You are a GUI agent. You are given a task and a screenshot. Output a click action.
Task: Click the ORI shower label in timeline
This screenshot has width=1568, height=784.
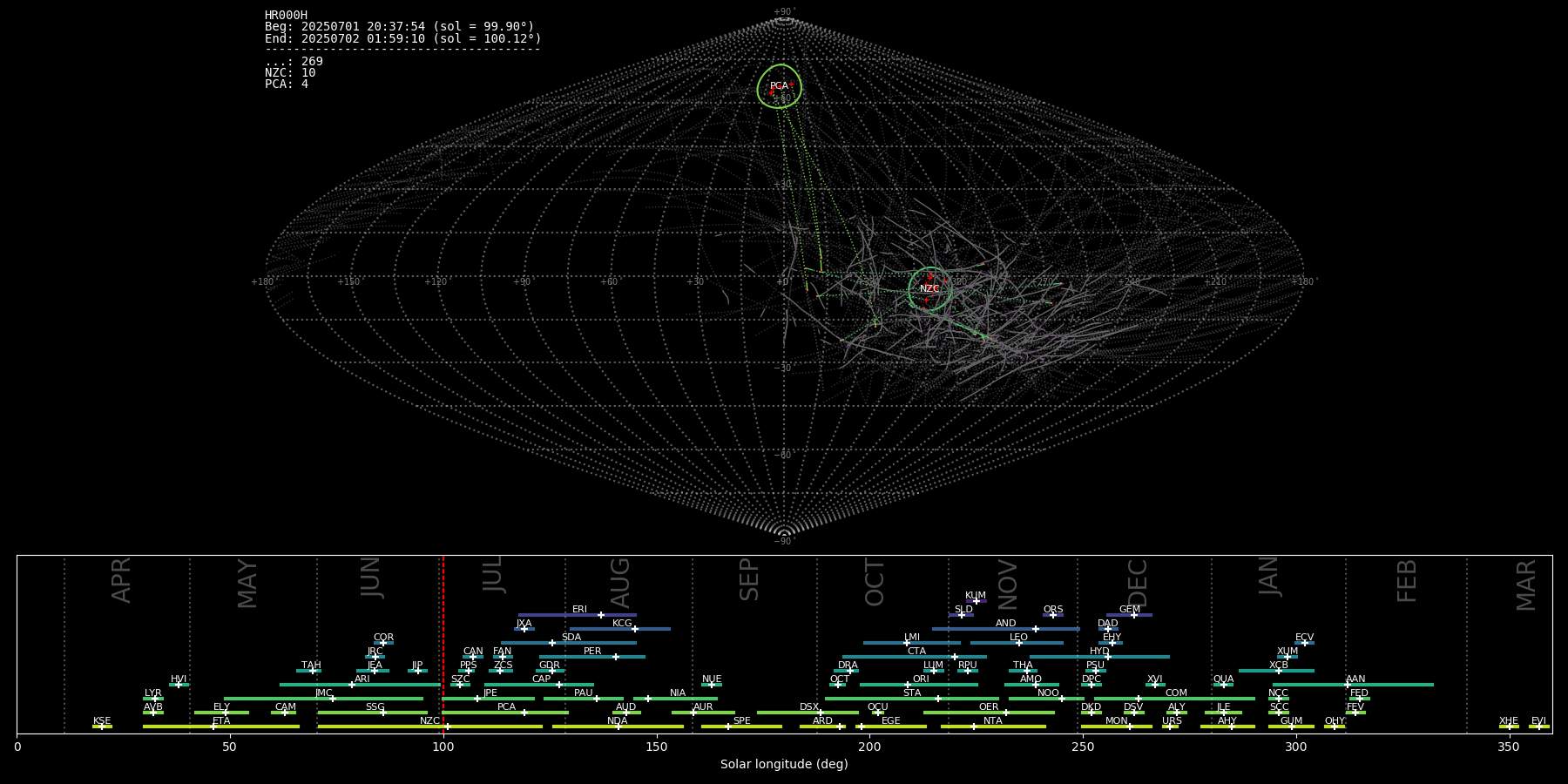(921, 679)
